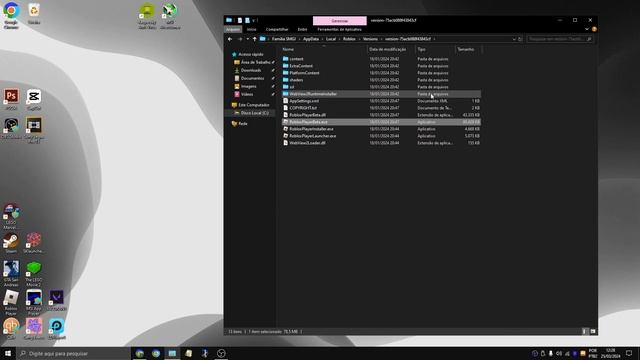The image size is (640, 360).
Task: Open the recent locations dropdown arrow
Action: tap(247, 39)
